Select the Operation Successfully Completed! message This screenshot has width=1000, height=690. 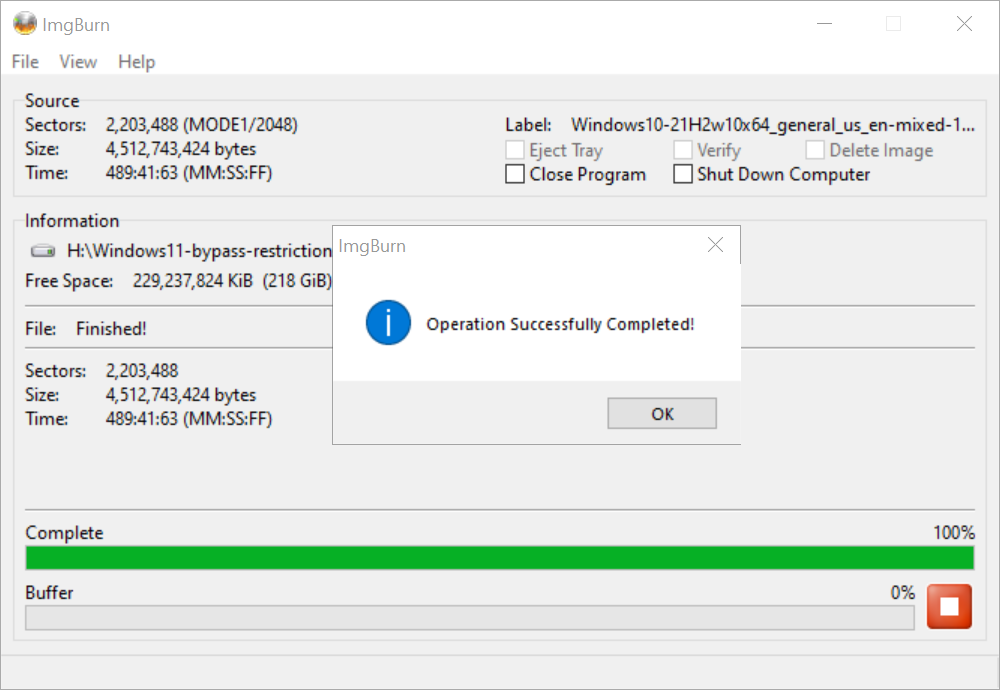(x=560, y=324)
